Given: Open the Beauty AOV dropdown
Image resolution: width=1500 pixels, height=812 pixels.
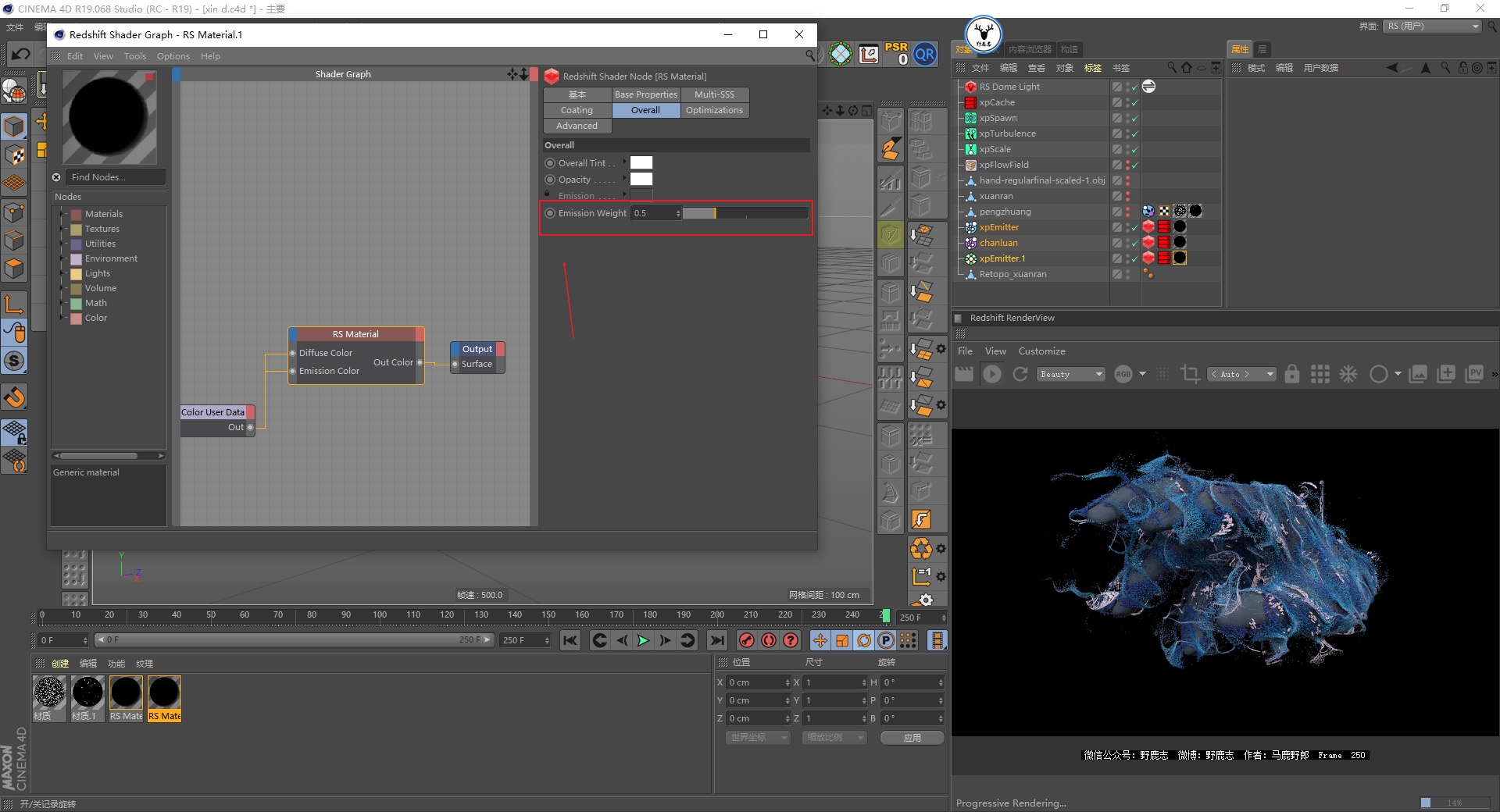Looking at the screenshot, I should pos(1071,374).
